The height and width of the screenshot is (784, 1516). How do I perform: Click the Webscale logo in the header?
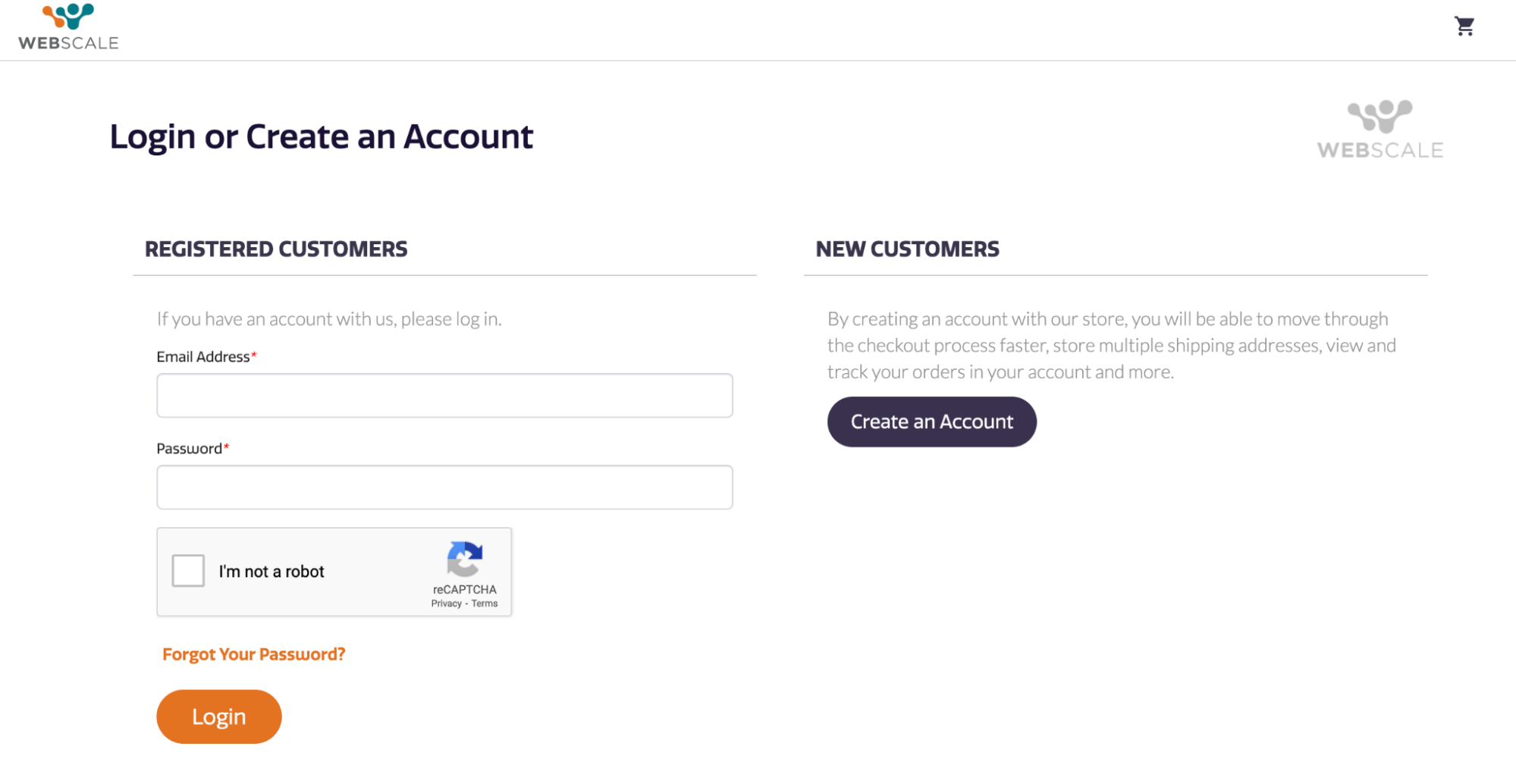point(68,27)
